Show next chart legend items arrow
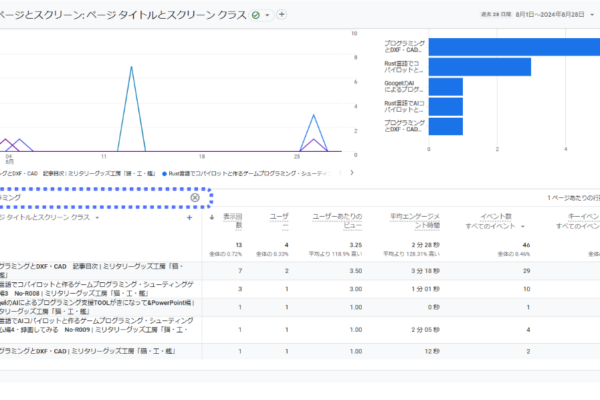The image size is (600, 400). point(352,173)
